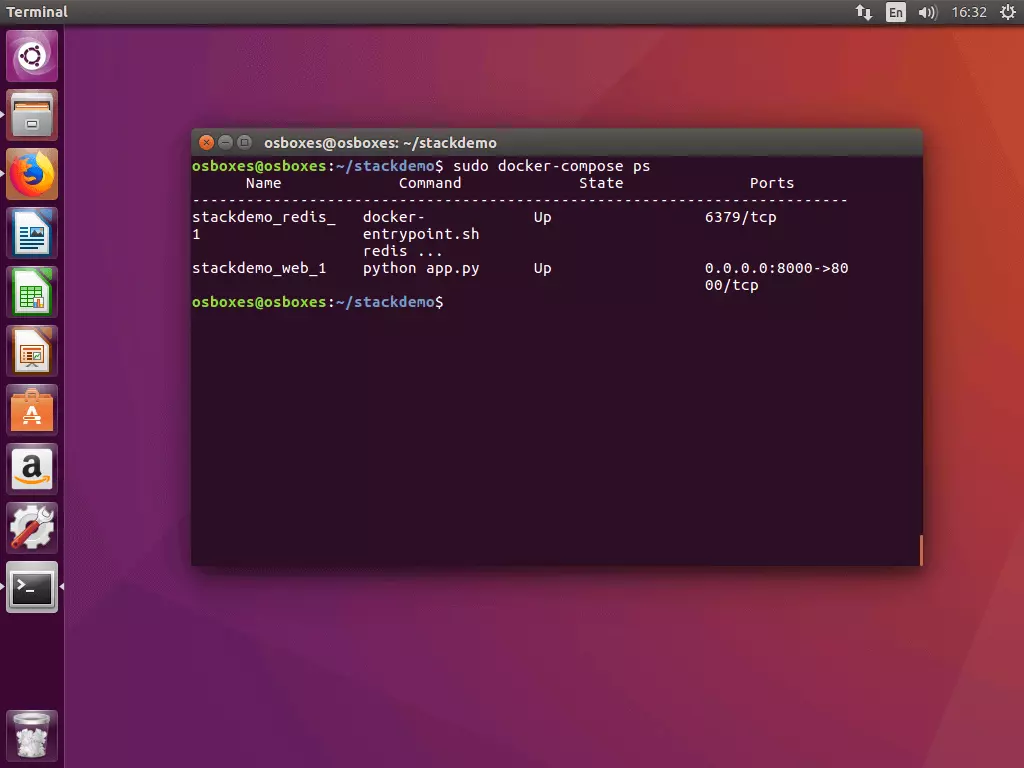The image size is (1024, 768).
Task: Close the terminal window
Action: click(x=206, y=142)
